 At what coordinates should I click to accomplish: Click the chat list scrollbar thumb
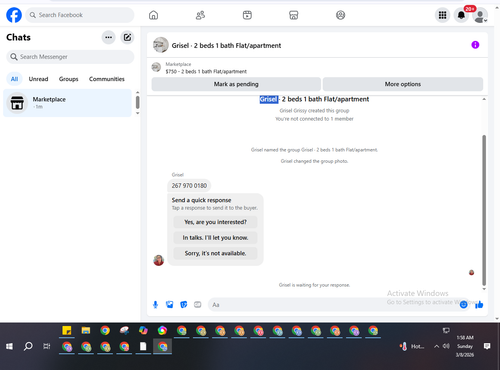pyautogui.click(x=137, y=102)
